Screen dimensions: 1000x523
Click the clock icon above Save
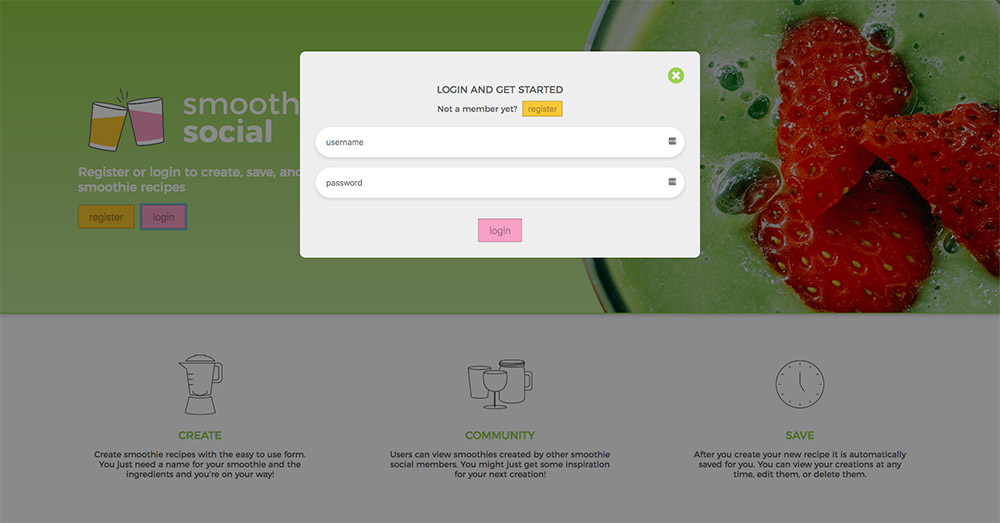800,384
